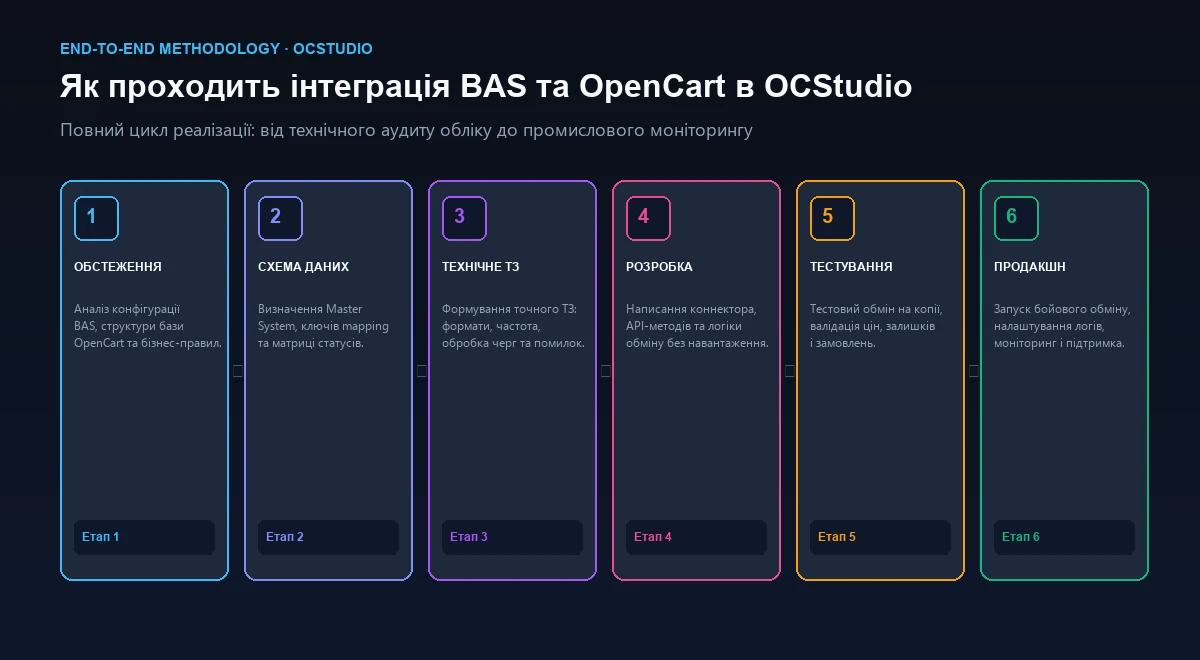This screenshot has height=660, width=1200.
Task: Click description text starting Запуск бойового обміну
Action: tap(1063, 326)
